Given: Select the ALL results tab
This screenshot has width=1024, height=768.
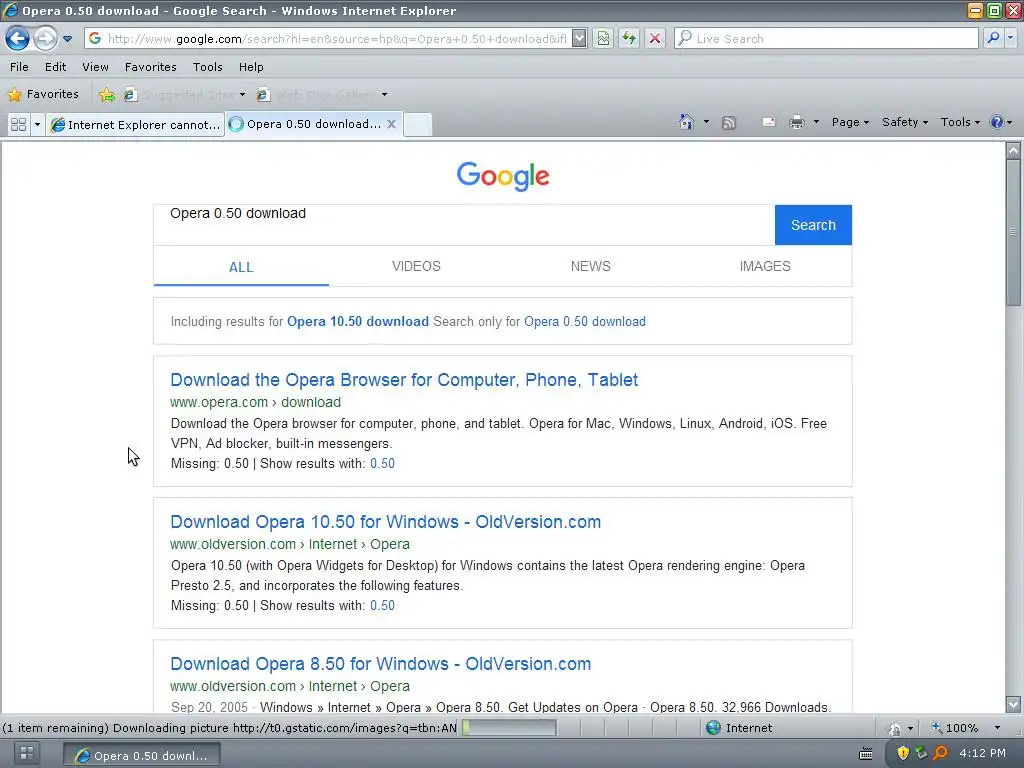Looking at the screenshot, I should [x=241, y=267].
